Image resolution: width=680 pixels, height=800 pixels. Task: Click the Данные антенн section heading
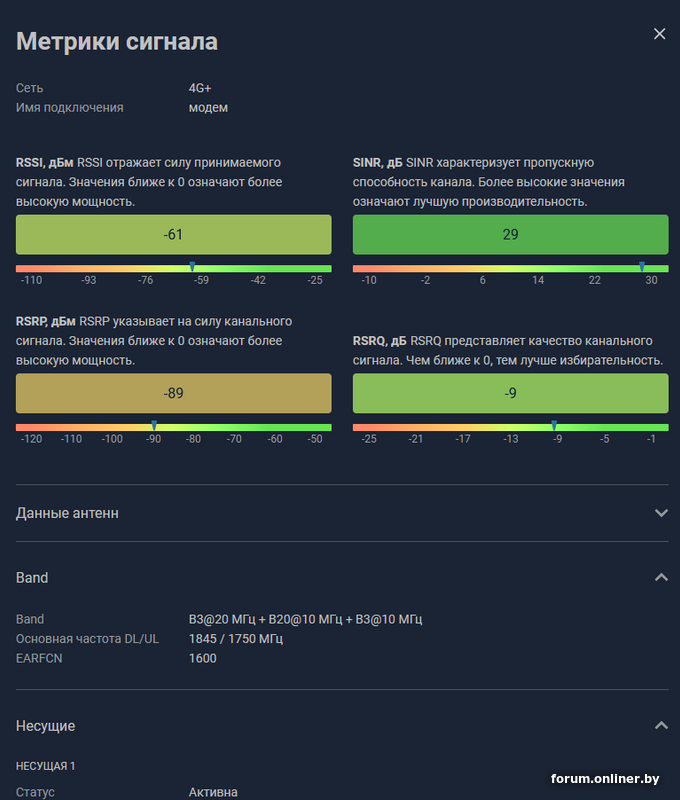click(67, 513)
